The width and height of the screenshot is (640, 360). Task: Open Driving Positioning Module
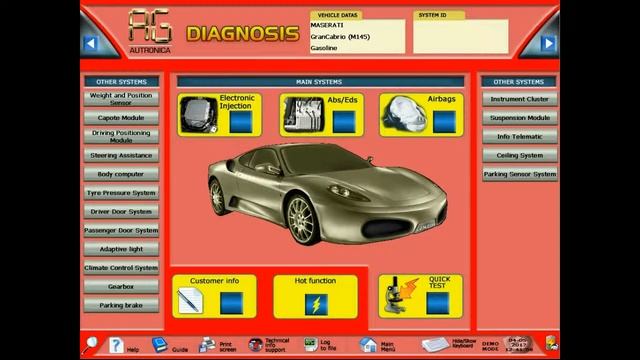tap(121, 136)
